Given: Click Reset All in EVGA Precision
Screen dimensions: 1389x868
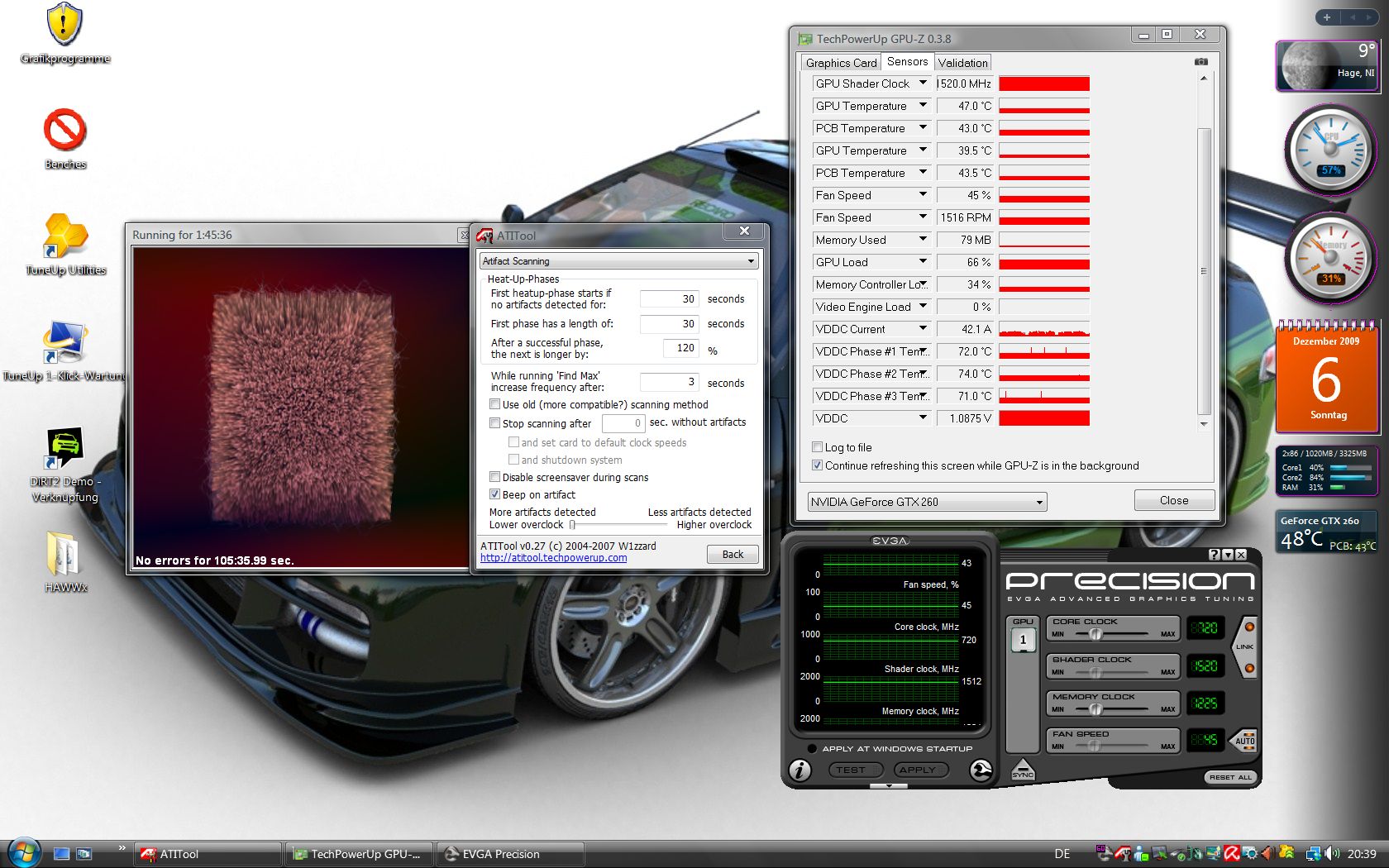Looking at the screenshot, I should point(1230,777).
